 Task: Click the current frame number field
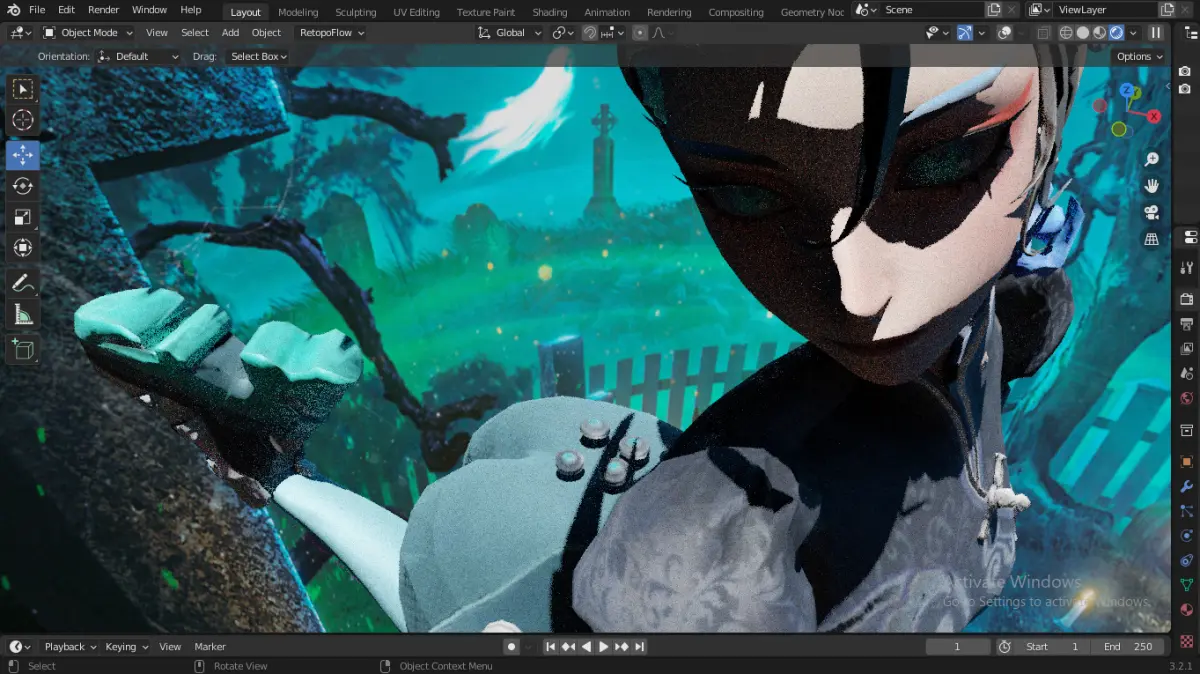tap(957, 646)
